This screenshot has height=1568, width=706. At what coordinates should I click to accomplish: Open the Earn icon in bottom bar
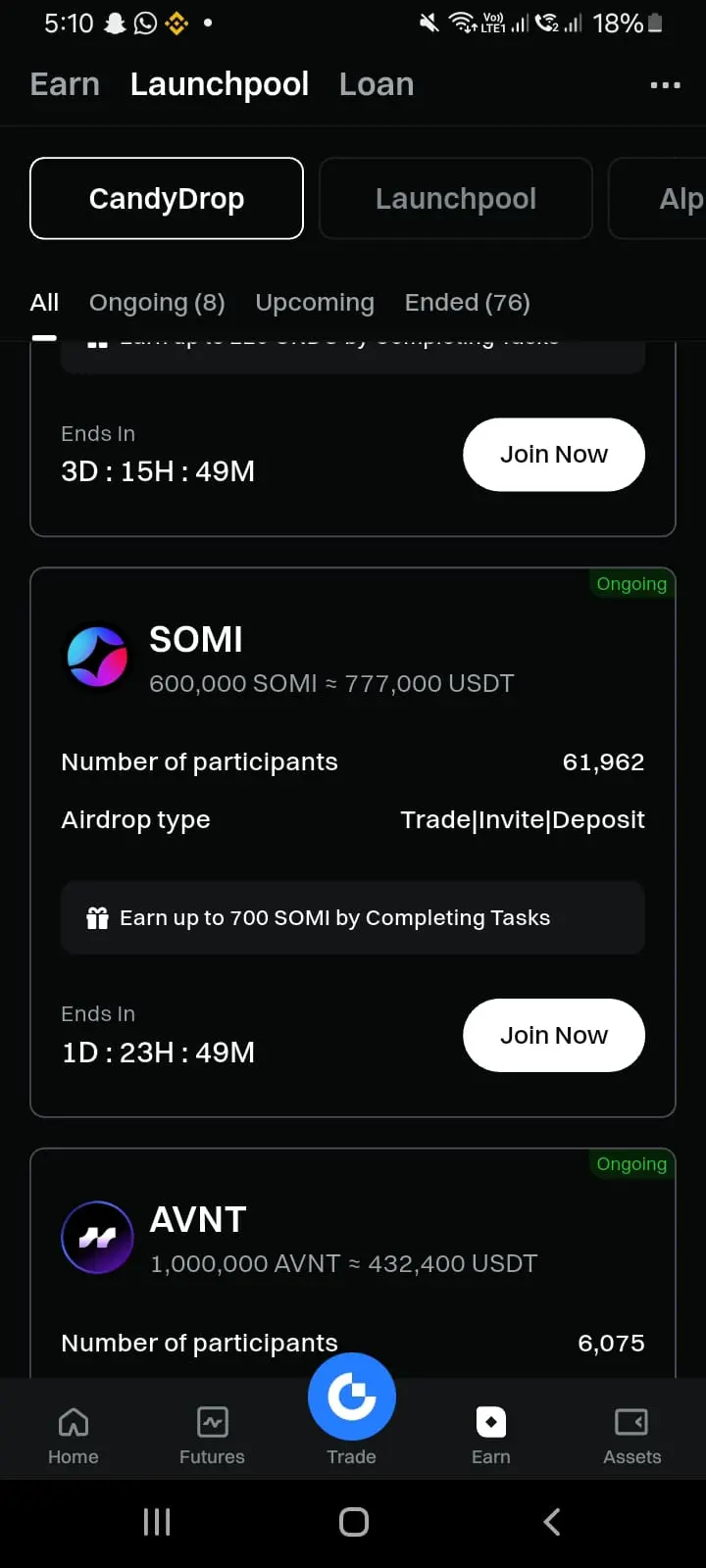tap(490, 1422)
